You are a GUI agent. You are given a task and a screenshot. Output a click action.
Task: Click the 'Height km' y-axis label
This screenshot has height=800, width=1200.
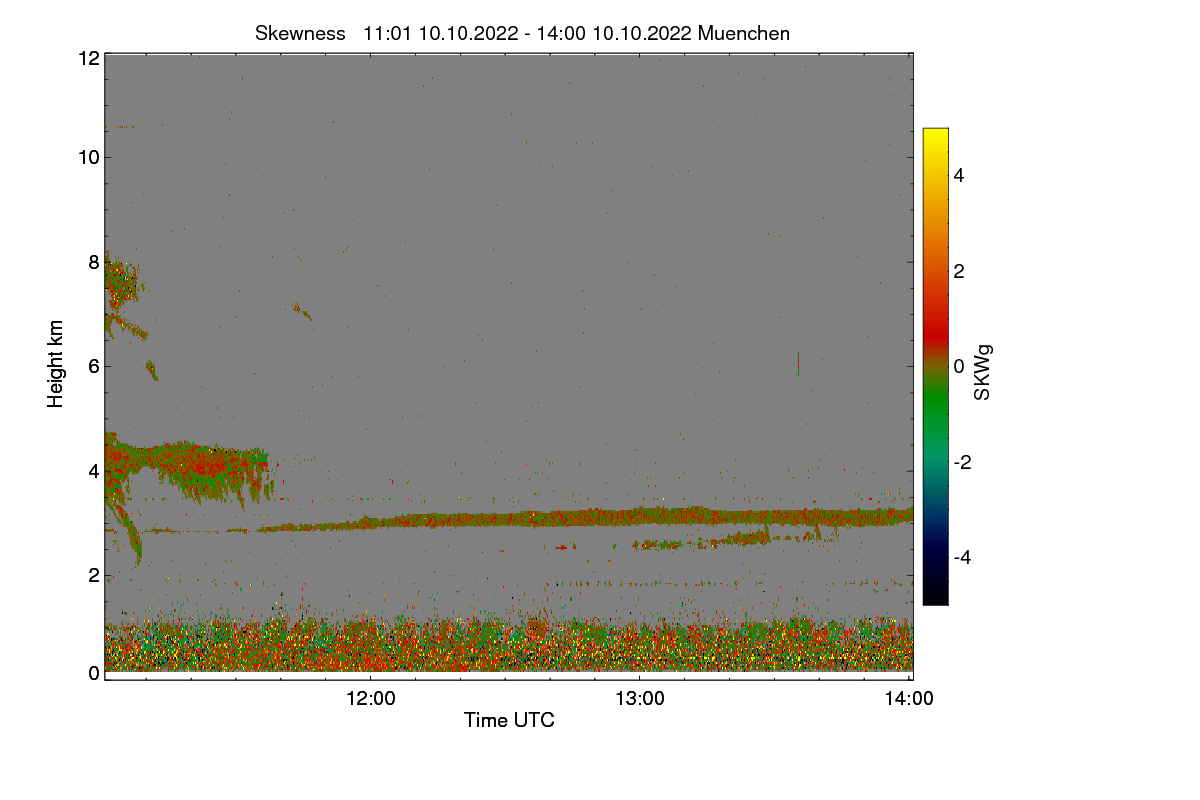(x=56, y=364)
